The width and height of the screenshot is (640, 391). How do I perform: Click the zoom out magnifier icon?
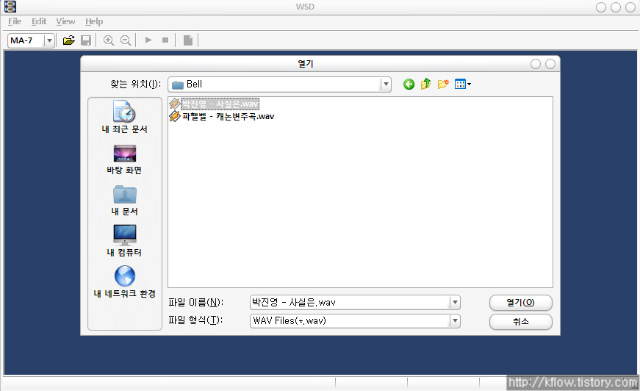[x=125, y=40]
